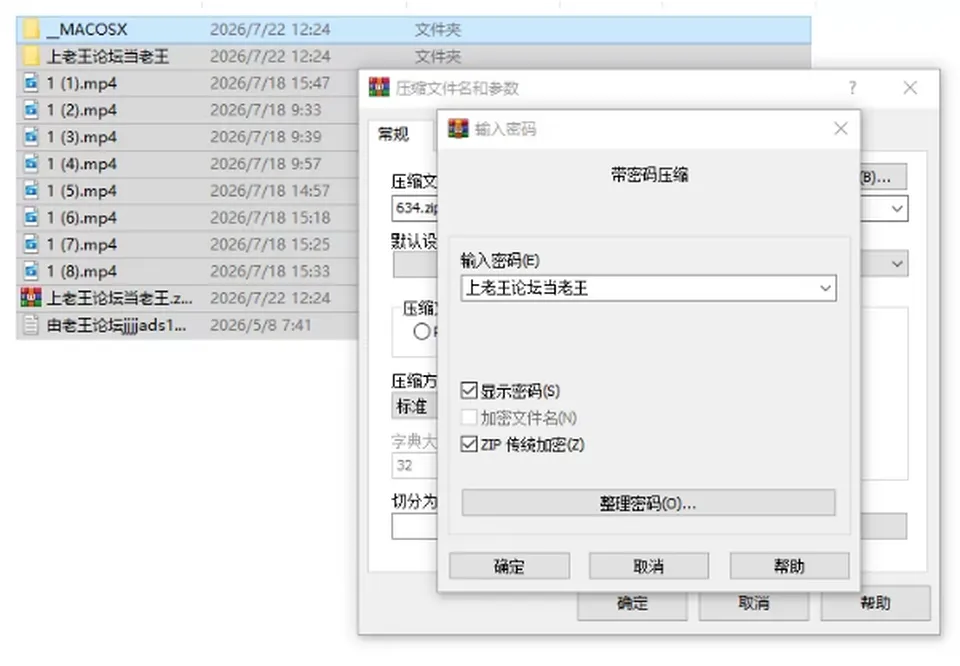
Task: Click the question mark help icon of 压缩文件名和参数
Action: tap(852, 88)
